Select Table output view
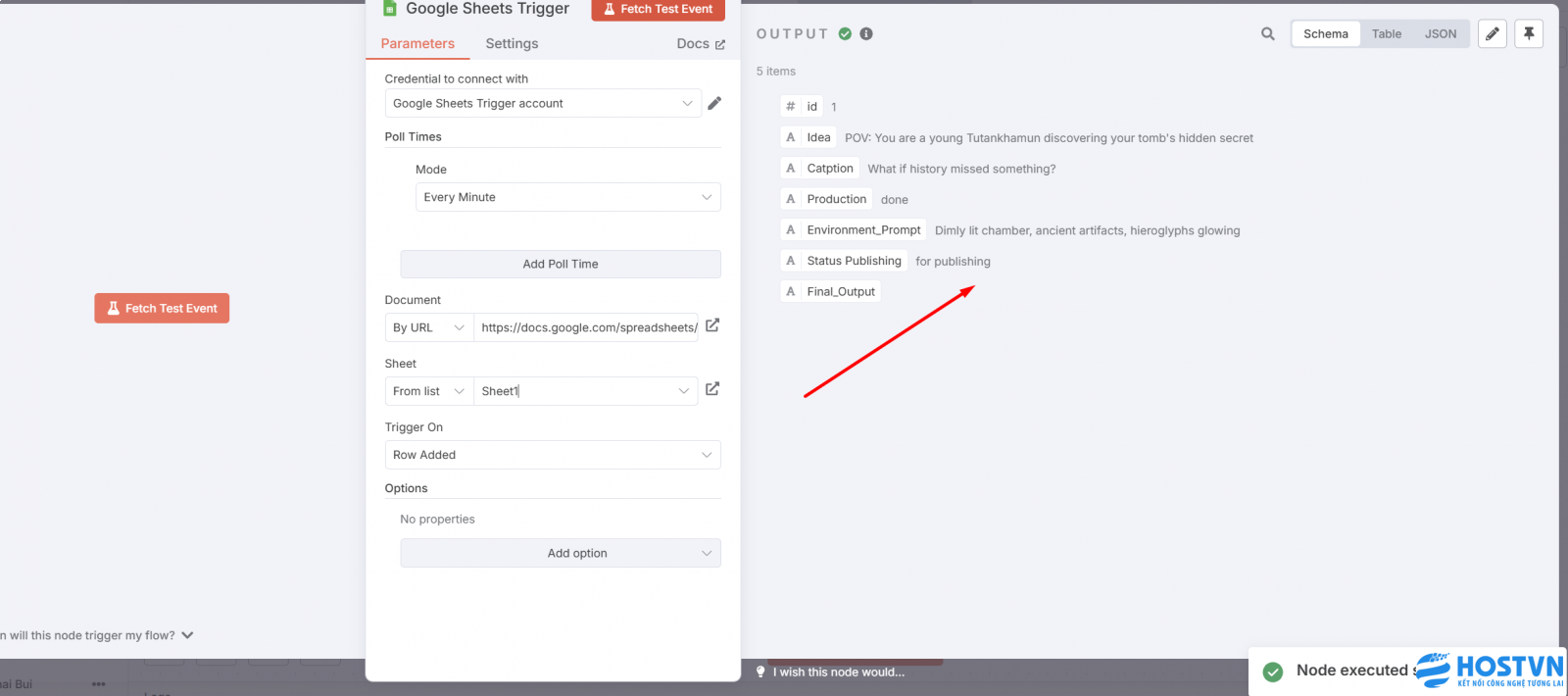The image size is (1568, 696). pyautogui.click(x=1387, y=34)
